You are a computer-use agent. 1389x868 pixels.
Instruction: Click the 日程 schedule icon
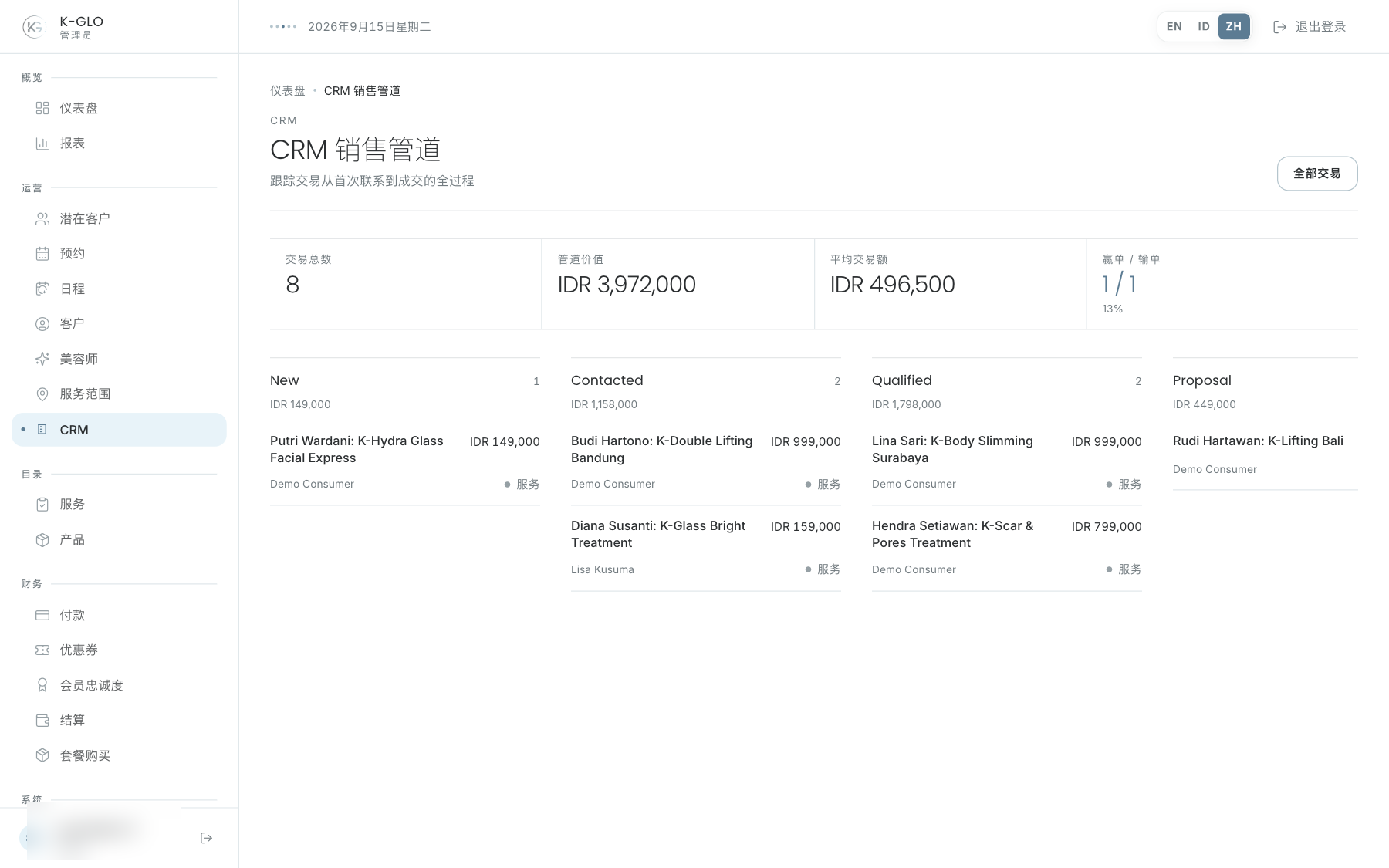coord(42,289)
